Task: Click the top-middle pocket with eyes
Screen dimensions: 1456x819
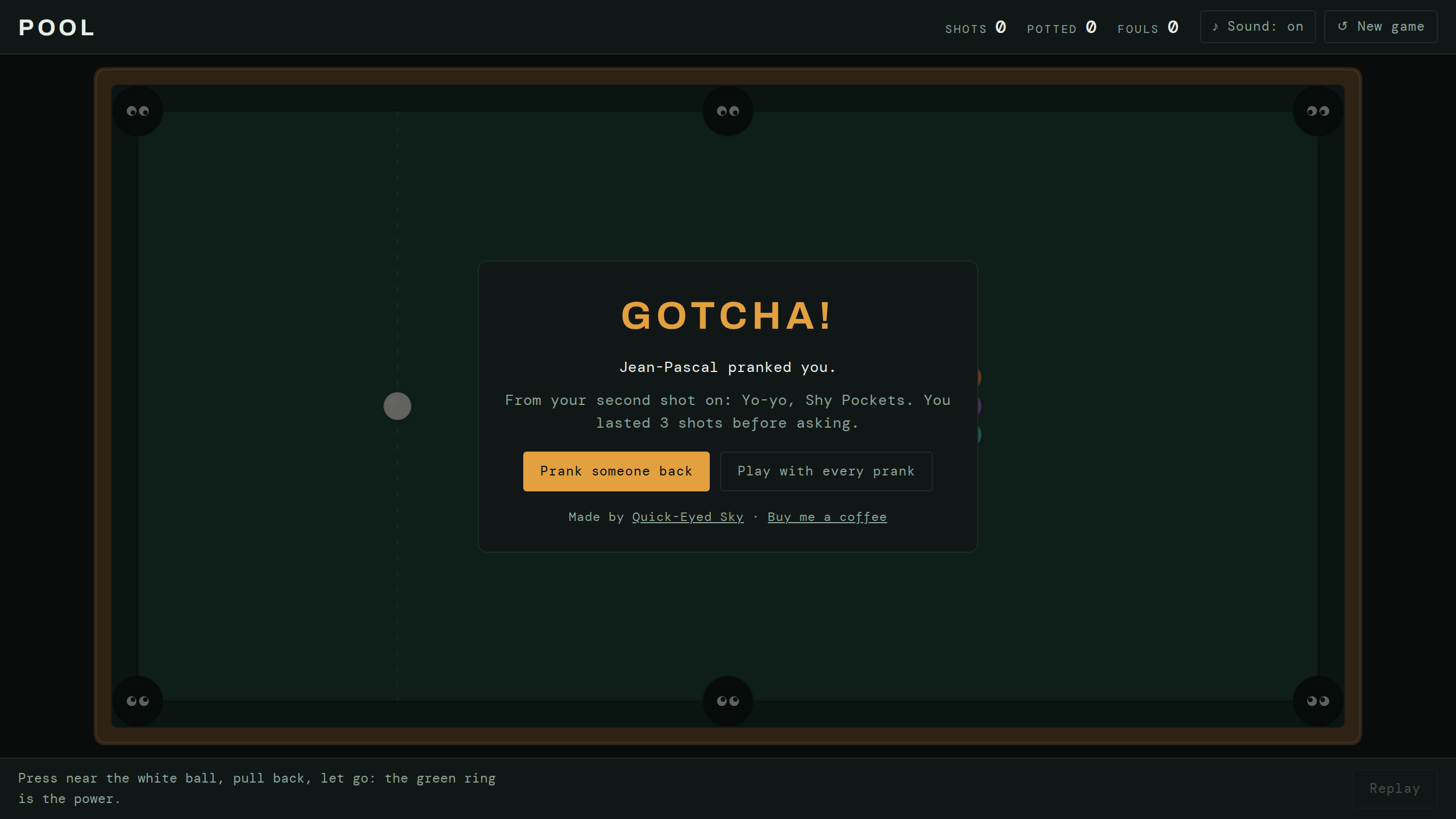Action: pos(728,111)
